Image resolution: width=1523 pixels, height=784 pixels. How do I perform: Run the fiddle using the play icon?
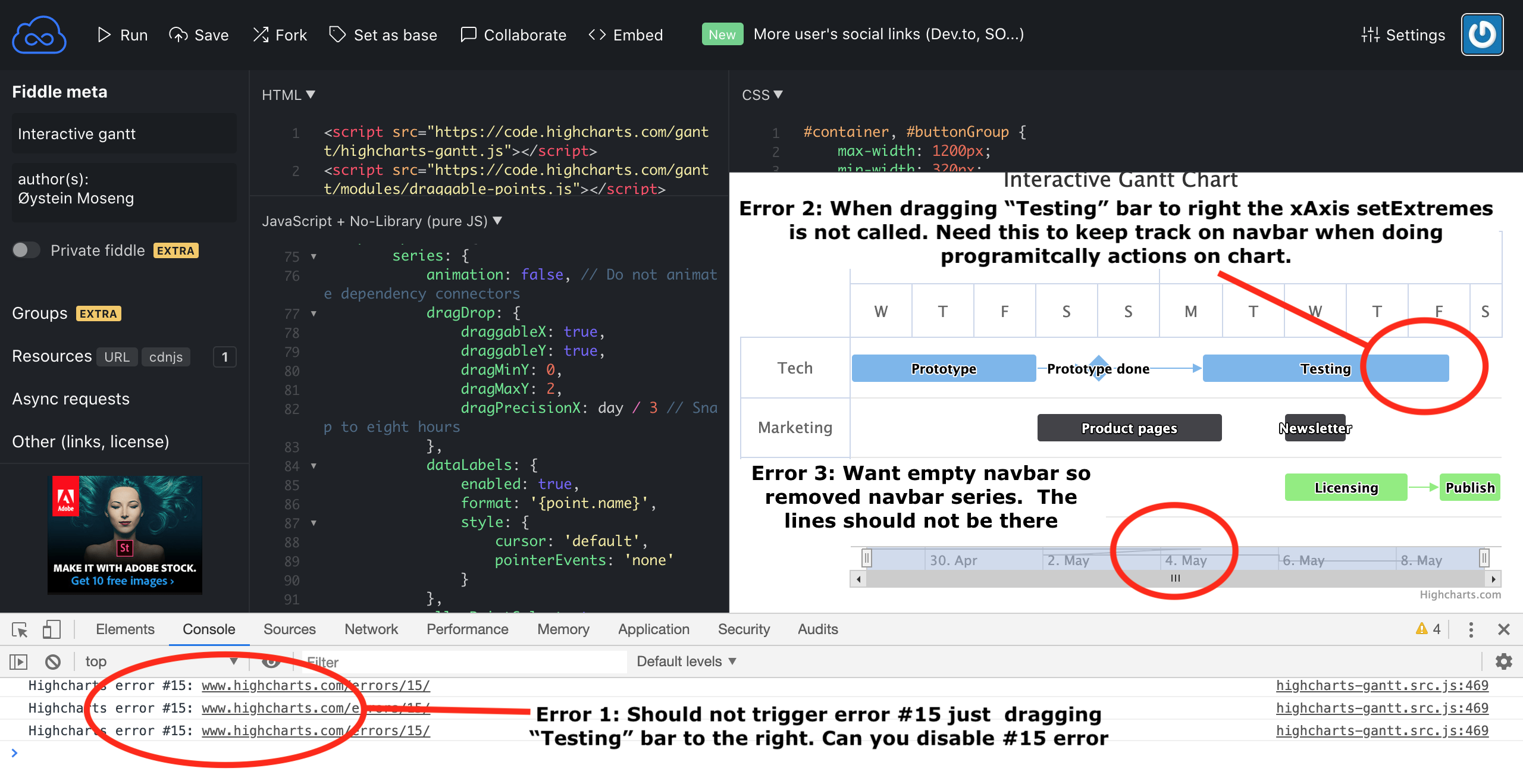pos(103,35)
